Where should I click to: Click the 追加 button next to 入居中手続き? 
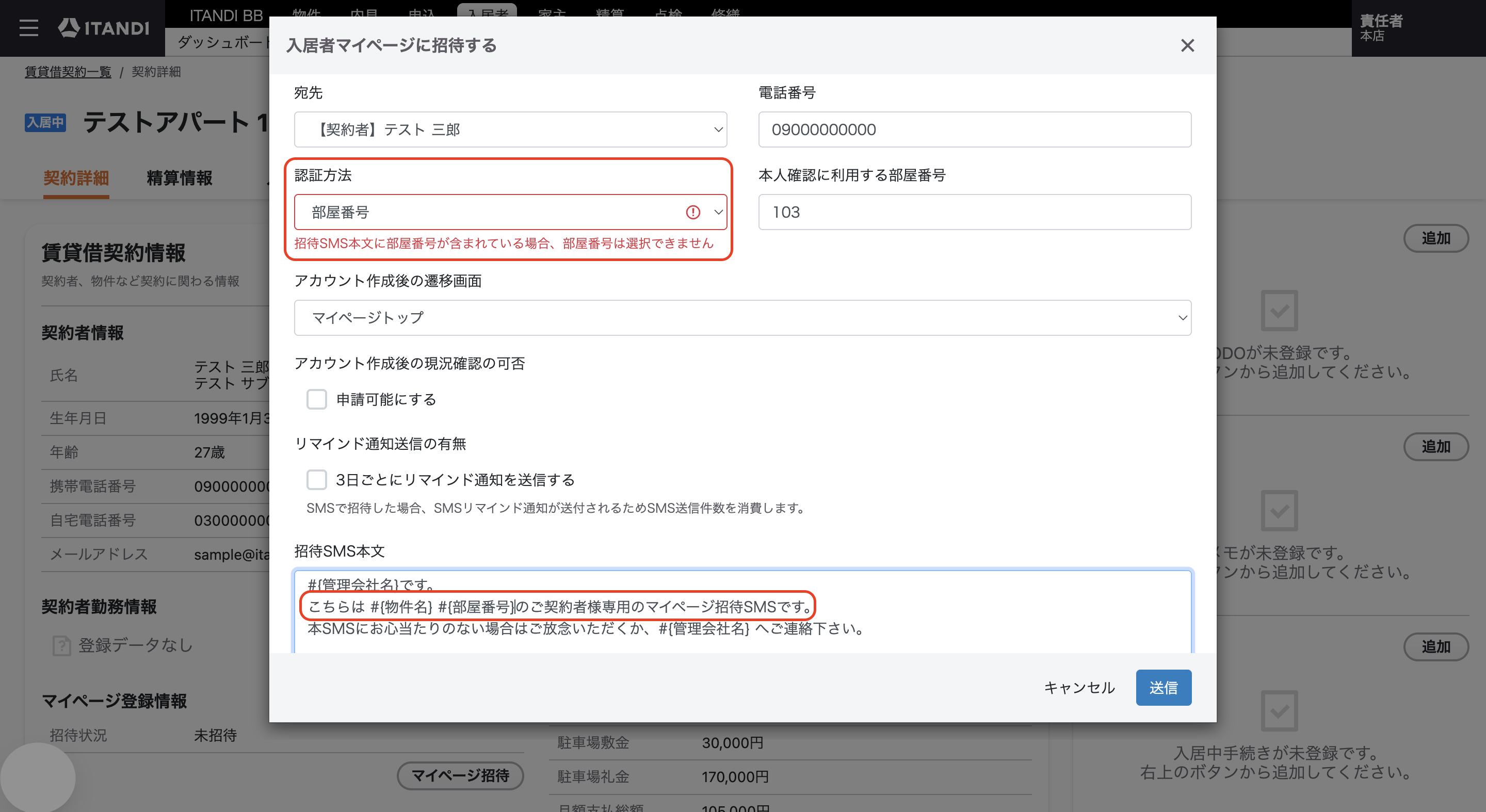point(1436,646)
